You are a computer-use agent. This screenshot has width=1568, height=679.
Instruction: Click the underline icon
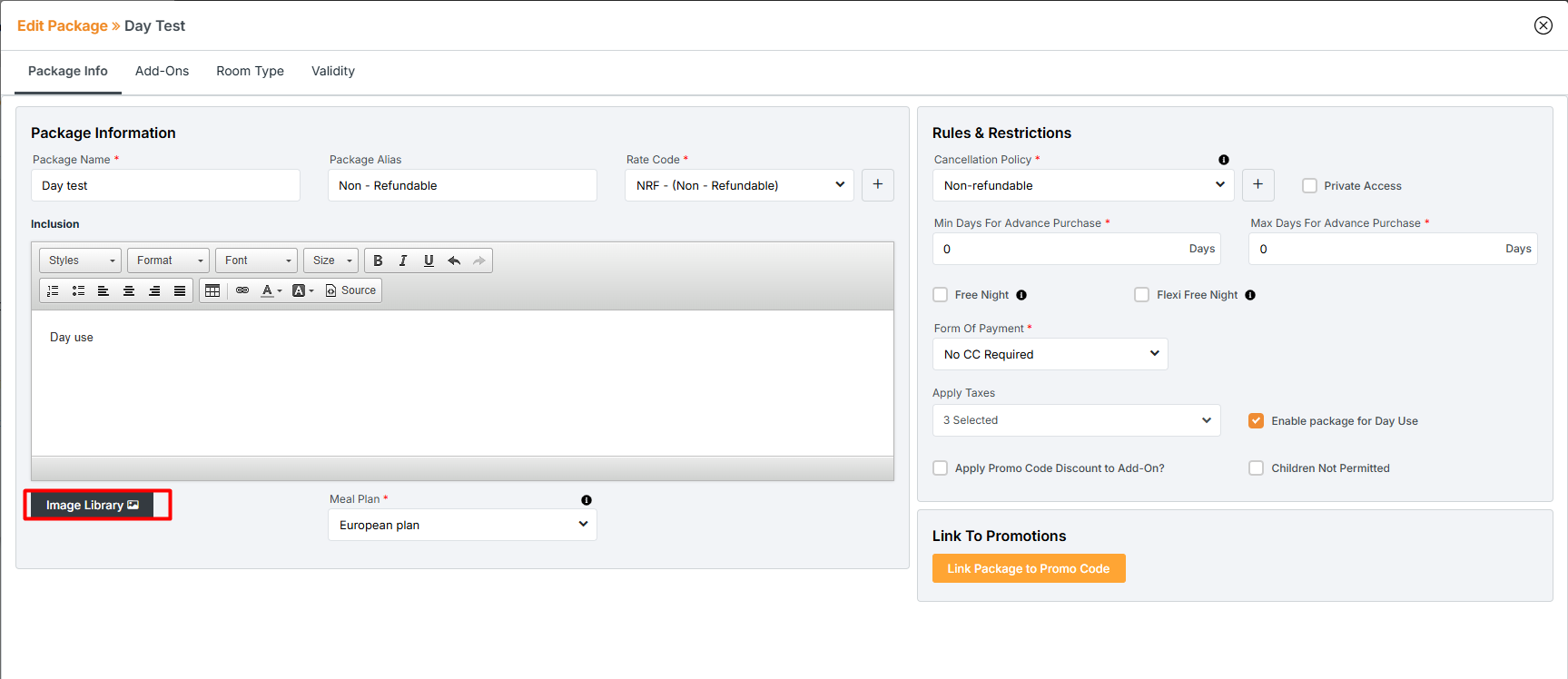coord(429,261)
